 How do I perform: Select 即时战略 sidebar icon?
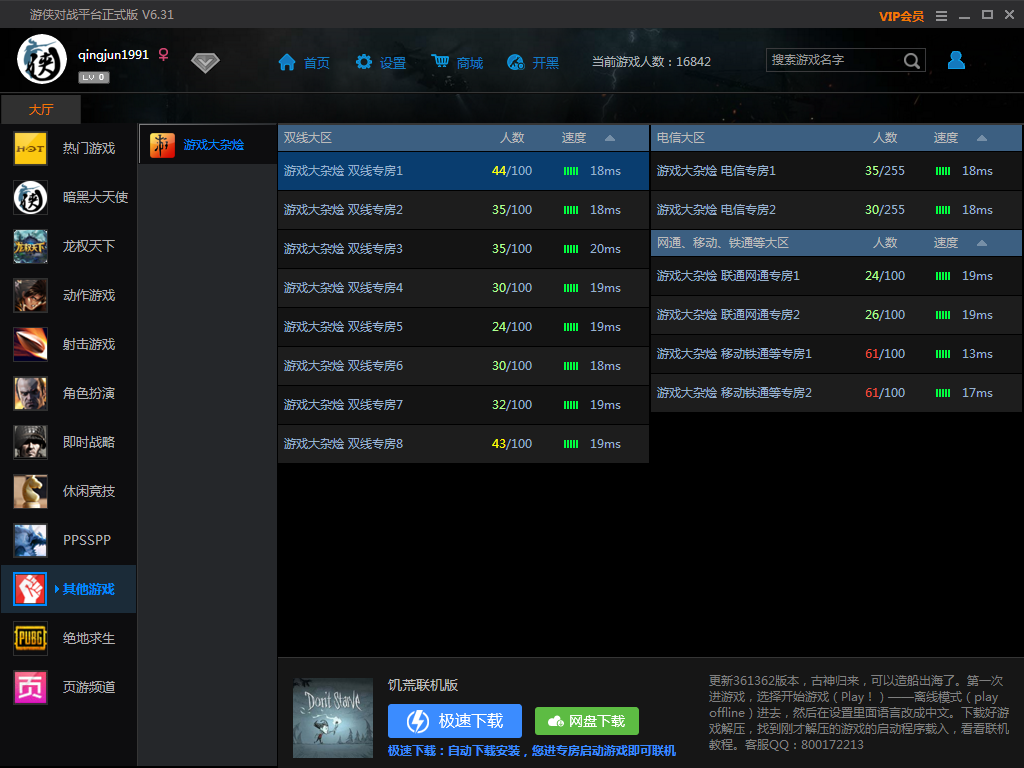pos(31,442)
